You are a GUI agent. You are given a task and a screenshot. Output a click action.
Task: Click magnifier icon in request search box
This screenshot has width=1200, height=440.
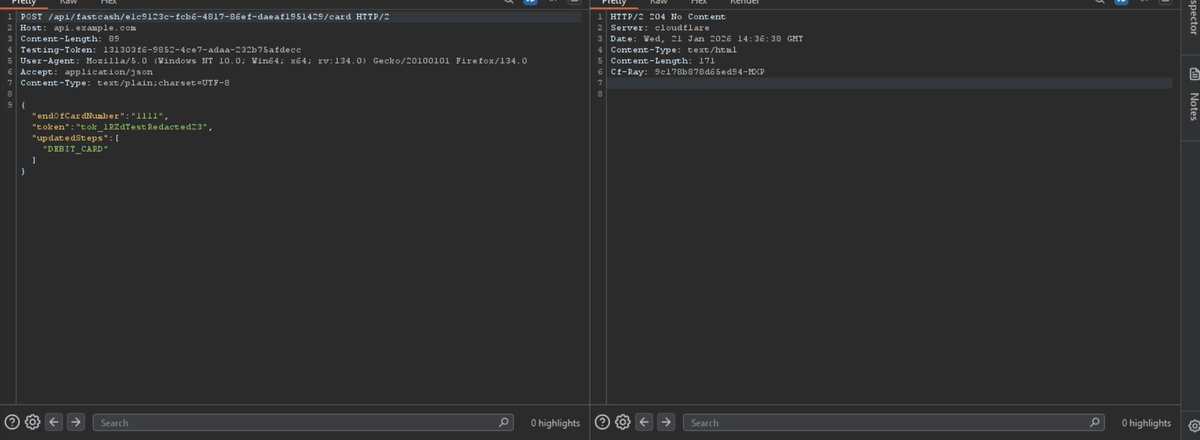point(506,422)
